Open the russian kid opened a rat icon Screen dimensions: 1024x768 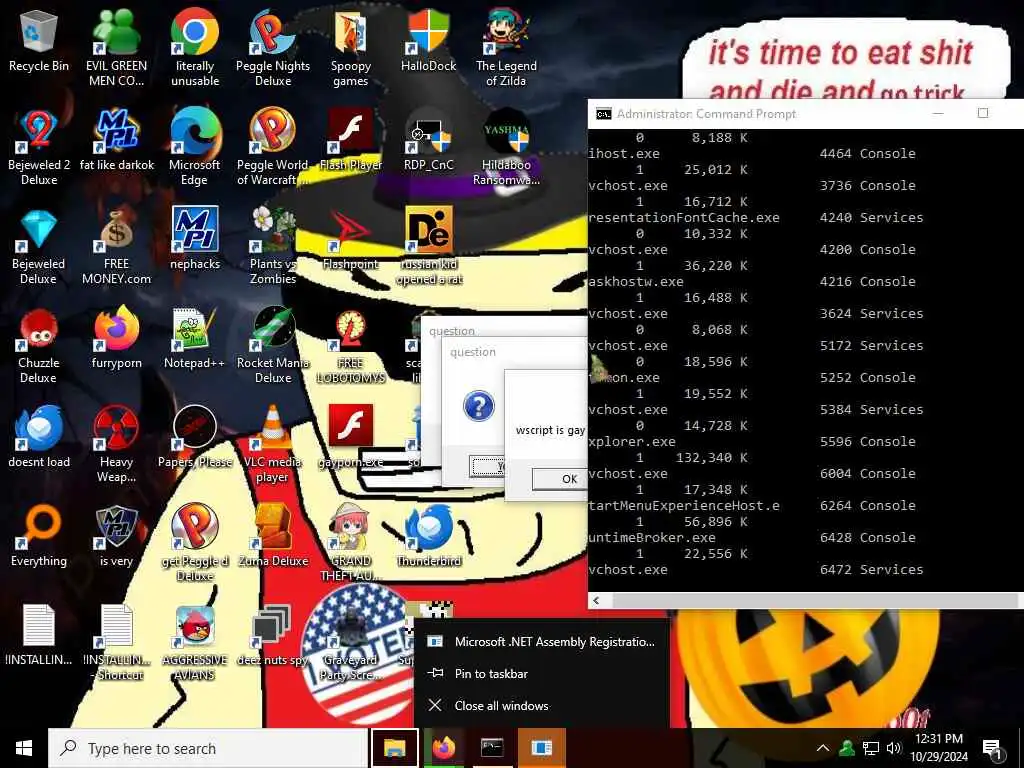click(428, 247)
